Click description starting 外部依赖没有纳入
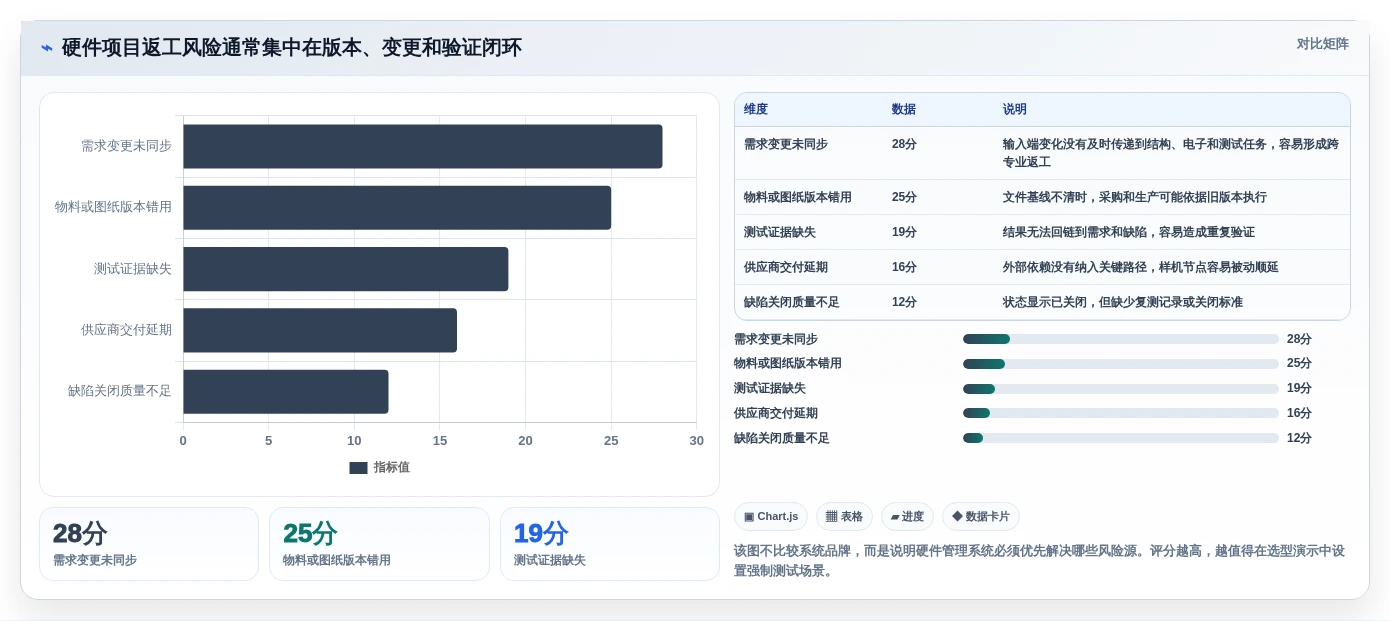 (1140, 267)
